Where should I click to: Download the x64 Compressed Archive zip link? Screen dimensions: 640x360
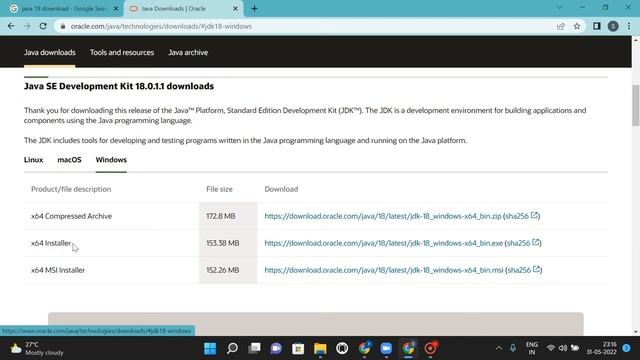coord(383,216)
